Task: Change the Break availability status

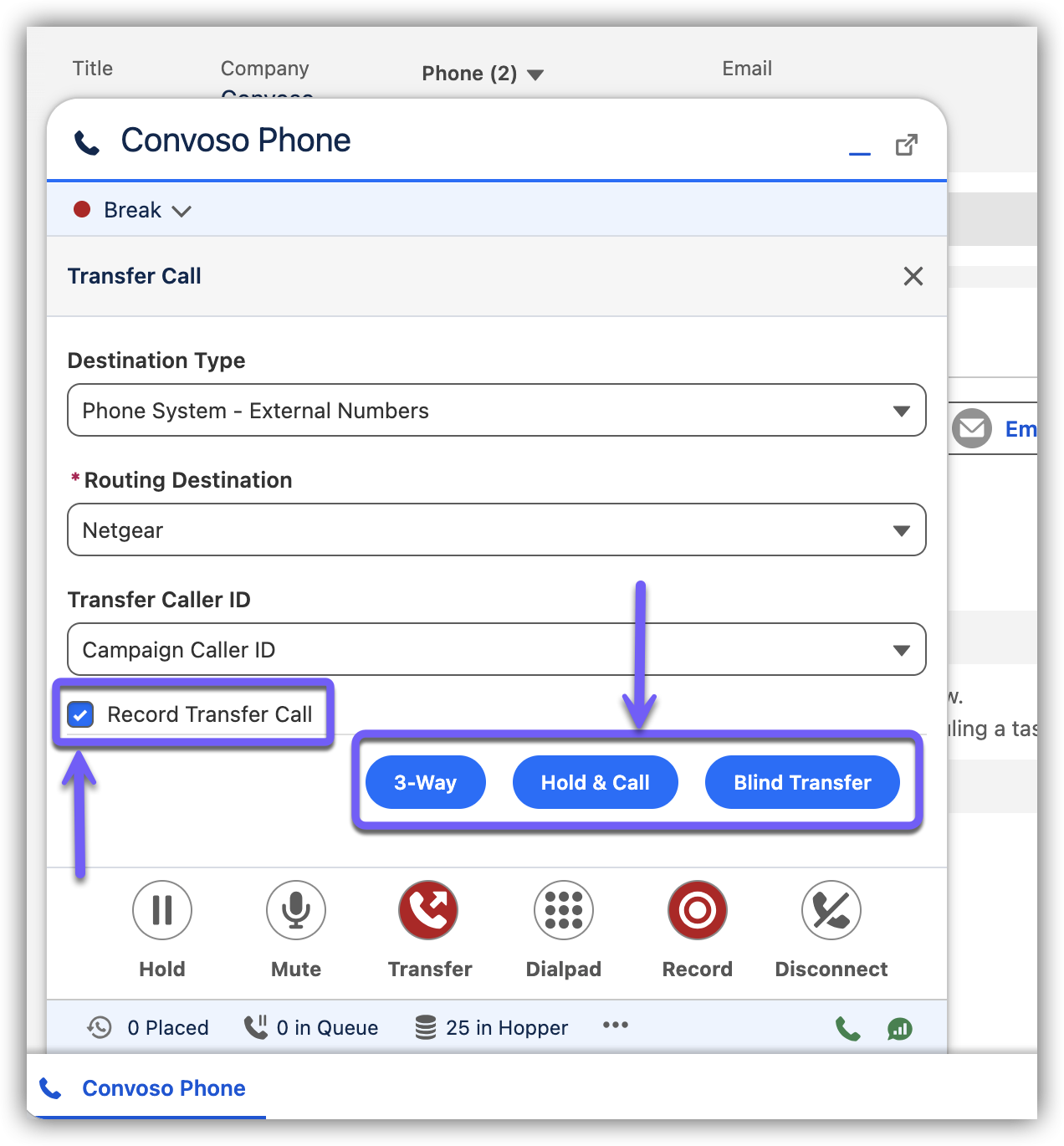Action: click(x=134, y=211)
